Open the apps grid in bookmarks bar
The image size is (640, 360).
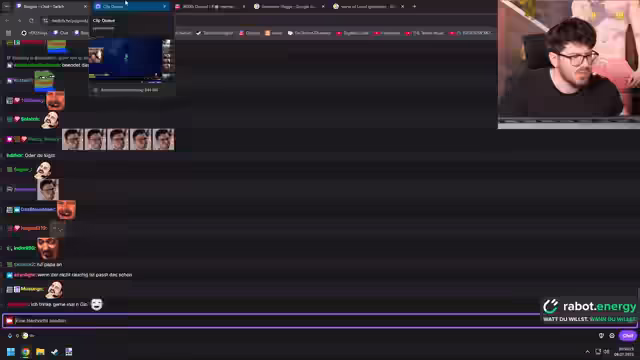(9, 33)
